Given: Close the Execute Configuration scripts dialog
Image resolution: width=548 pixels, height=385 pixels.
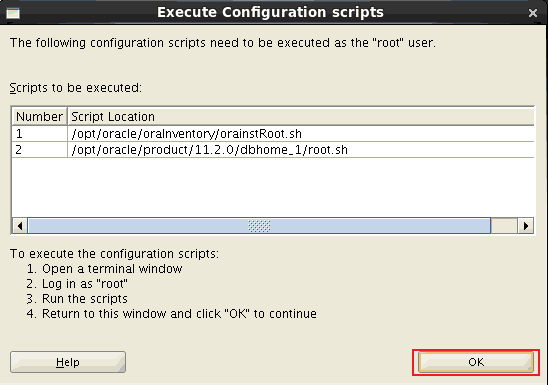Looking at the screenshot, I should [x=533, y=13].
